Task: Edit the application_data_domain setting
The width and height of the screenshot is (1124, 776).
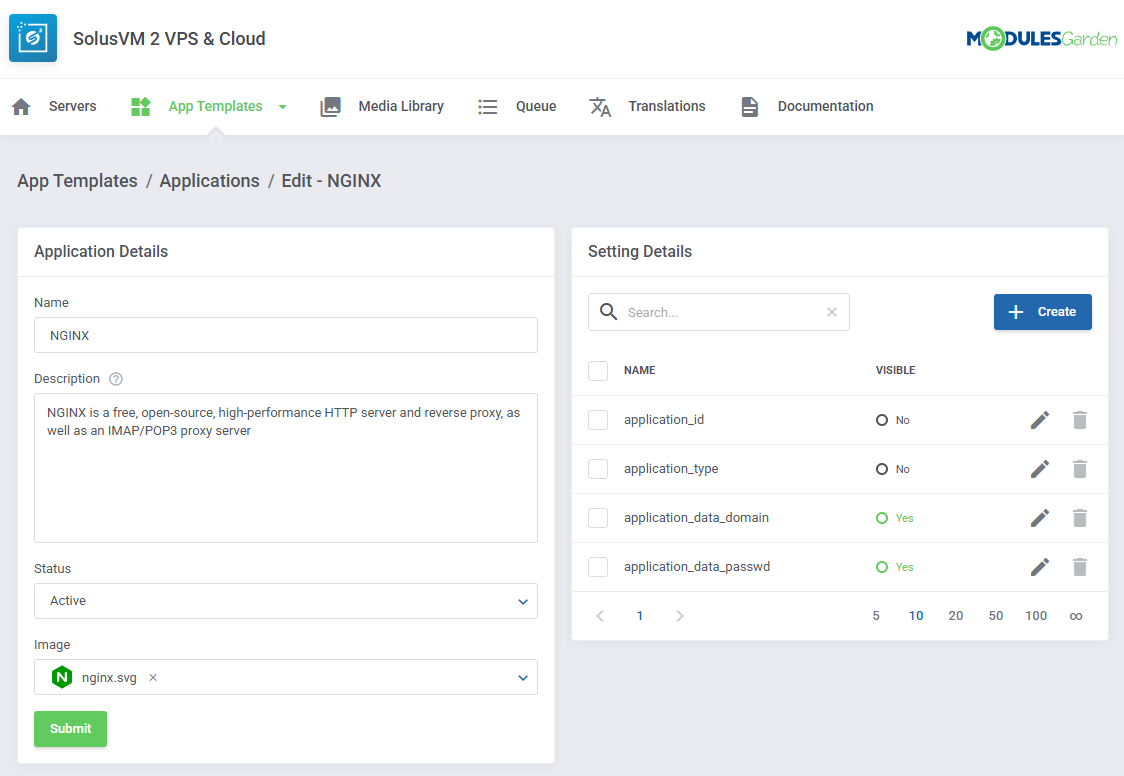Action: pos(1040,518)
